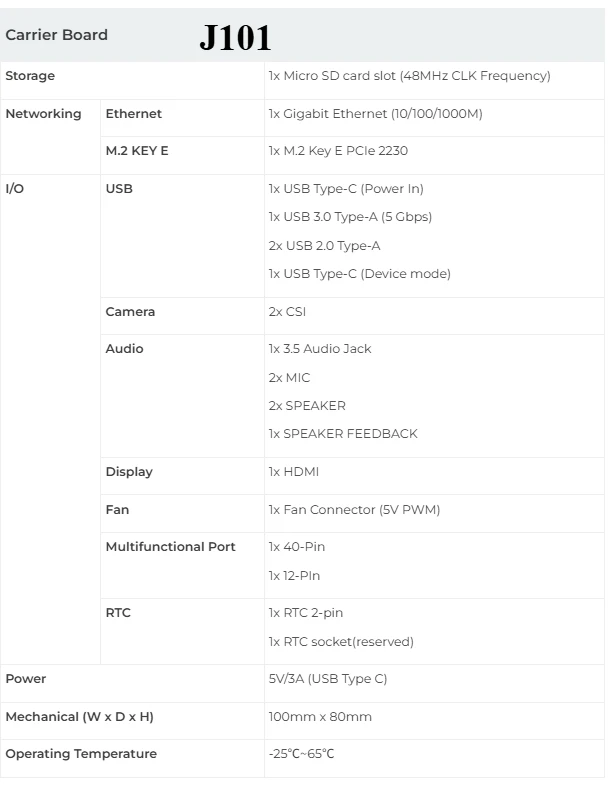Image resolution: width=614 pixels, height=785 pixels.
Task: Select the 3.5 Audio Jack entry
Action: [320, 349]
